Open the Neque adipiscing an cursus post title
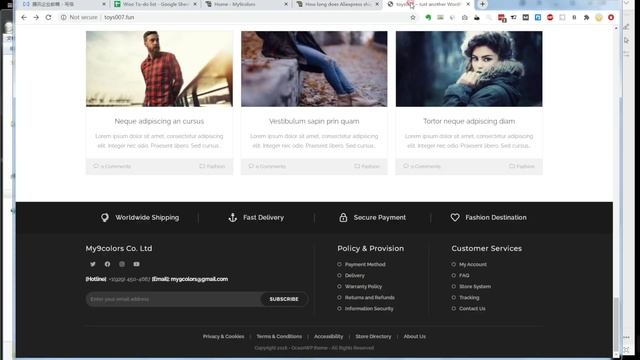The width and height of the screenshot is (640, 360). click(x=159, y=121)
